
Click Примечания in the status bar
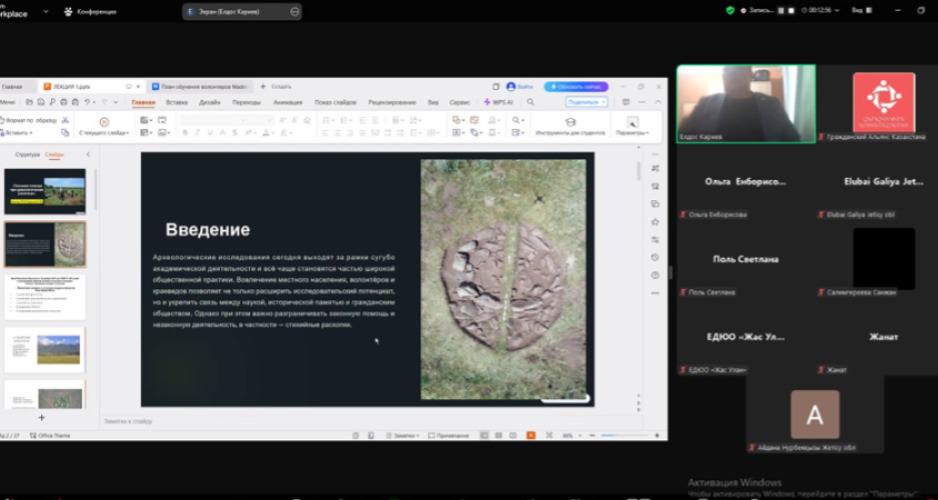450,435
